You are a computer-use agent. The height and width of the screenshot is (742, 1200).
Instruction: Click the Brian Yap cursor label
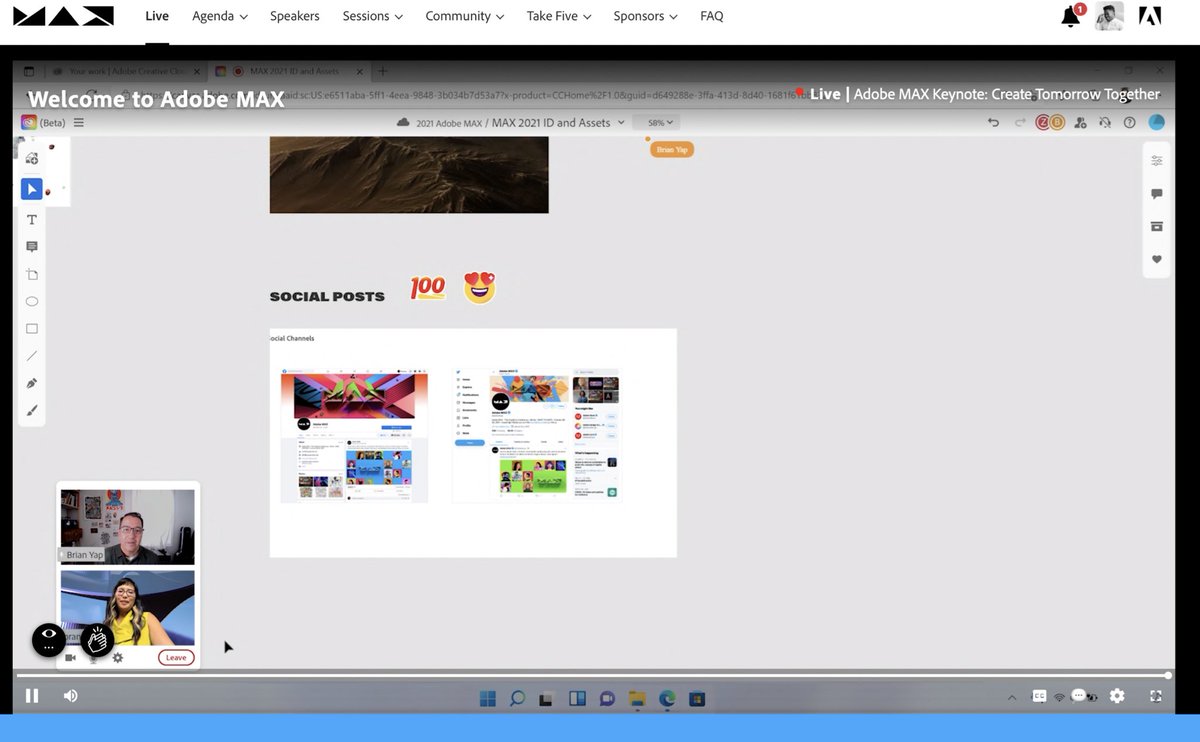[671, 149]
